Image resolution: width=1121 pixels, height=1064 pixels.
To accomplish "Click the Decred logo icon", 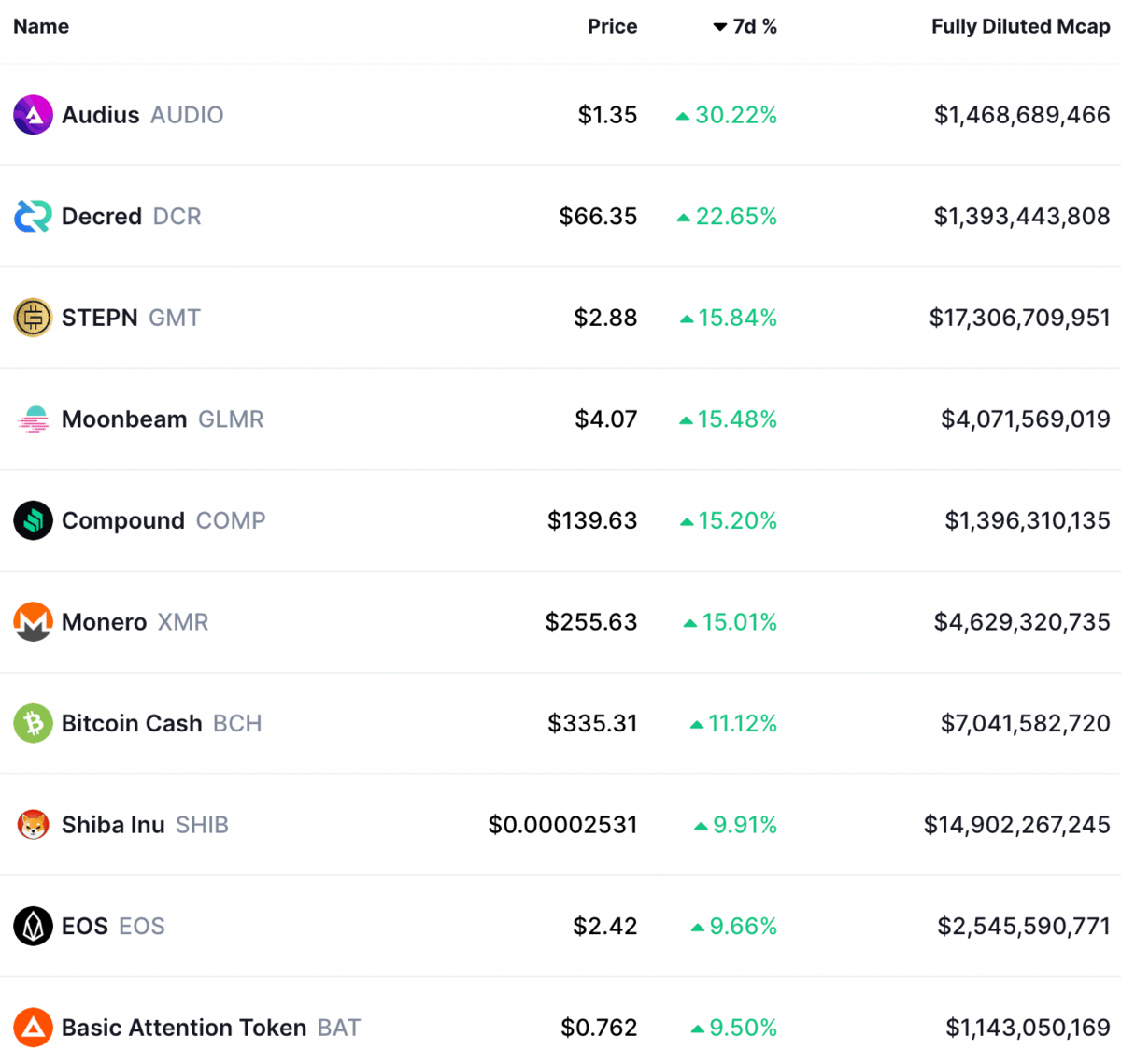I will point(33,217).
